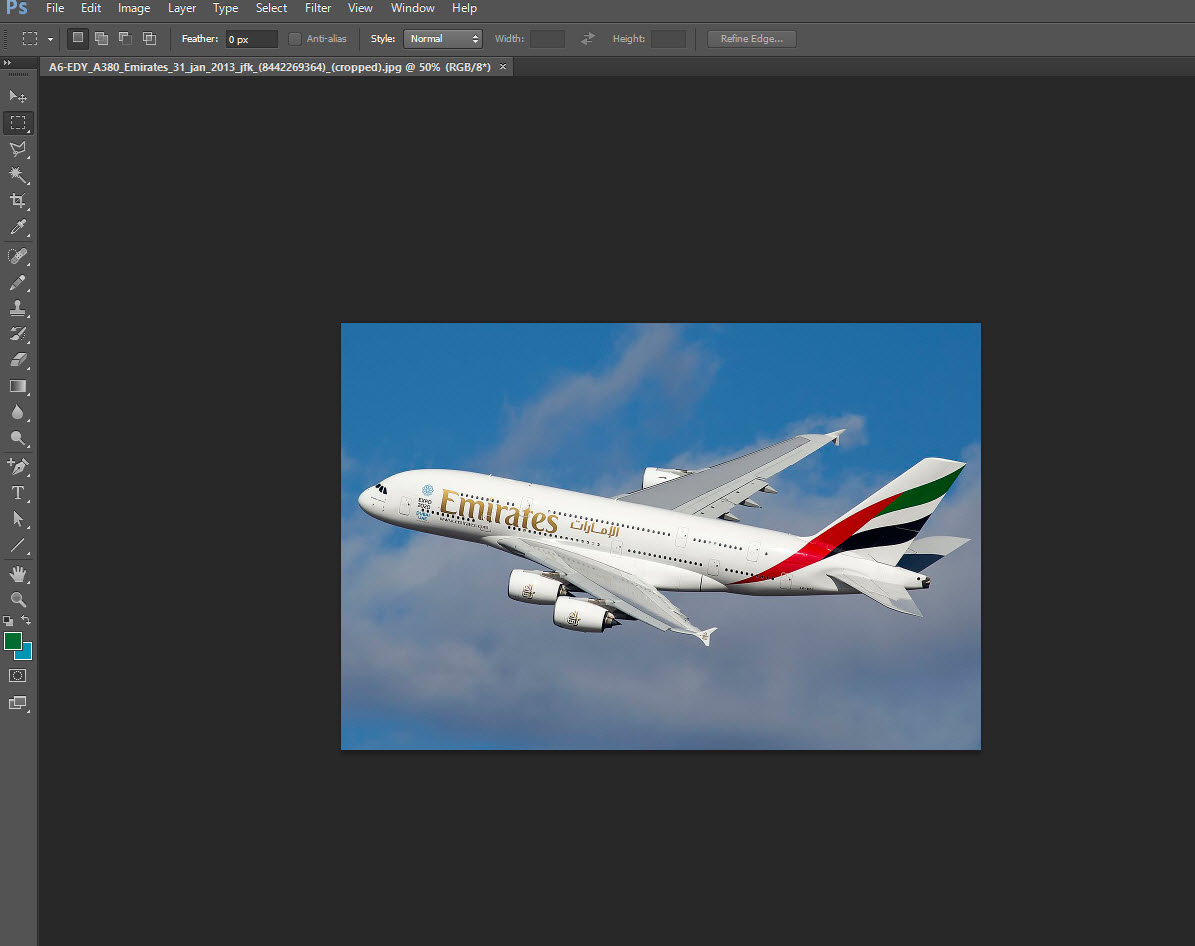Select the Clone Stamp tool
Image resolution: width=1195 pixels, height=946 pixels.
18,308
